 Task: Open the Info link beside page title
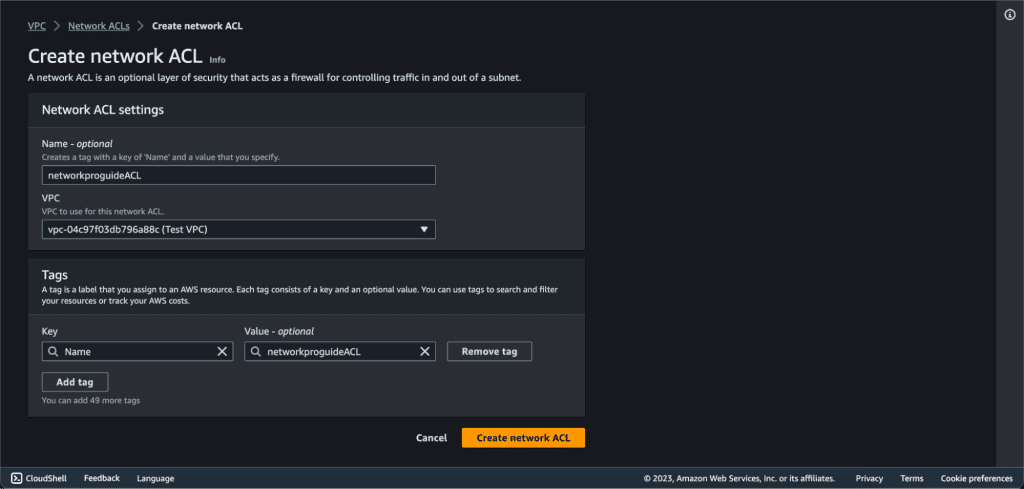point(217,59)
